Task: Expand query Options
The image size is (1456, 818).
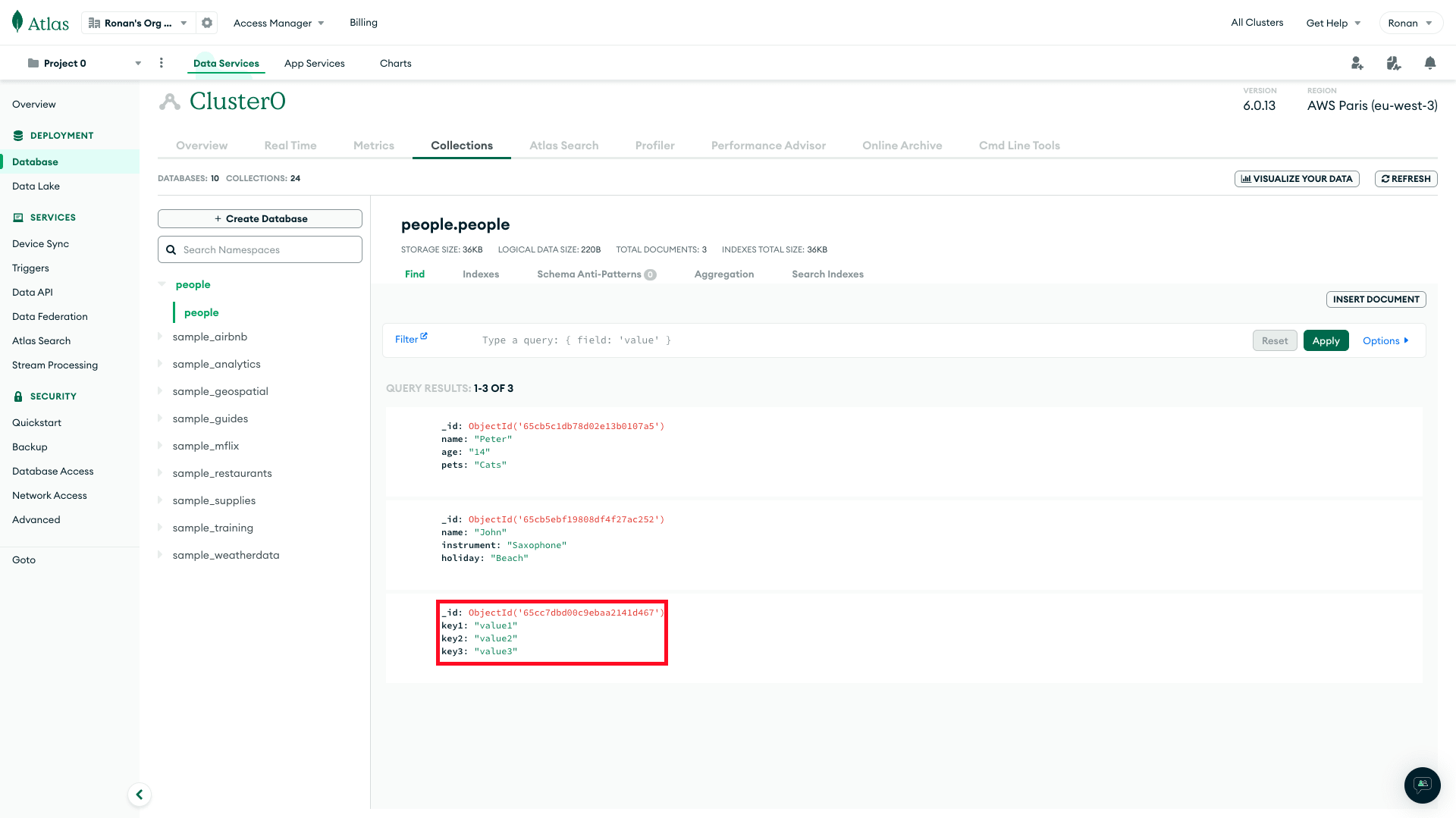Action: click(1385, 340)
